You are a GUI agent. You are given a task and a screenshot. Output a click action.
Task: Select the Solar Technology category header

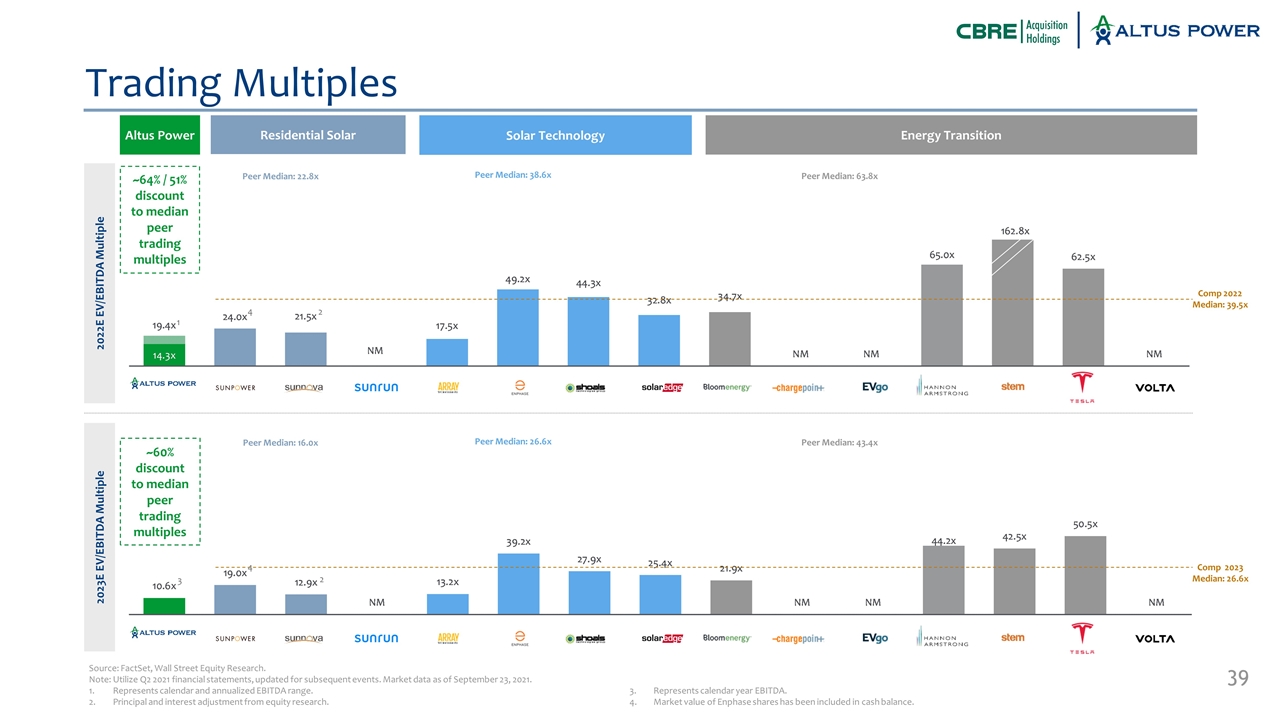pos(555,135)
